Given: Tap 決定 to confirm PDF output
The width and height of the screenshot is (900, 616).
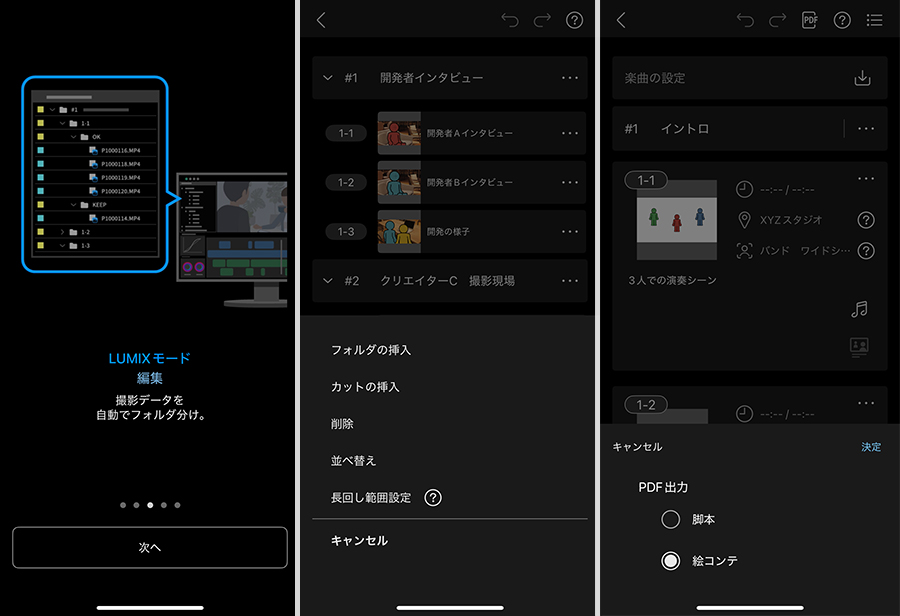Looking at the screenshot, I should click(871, 447).
